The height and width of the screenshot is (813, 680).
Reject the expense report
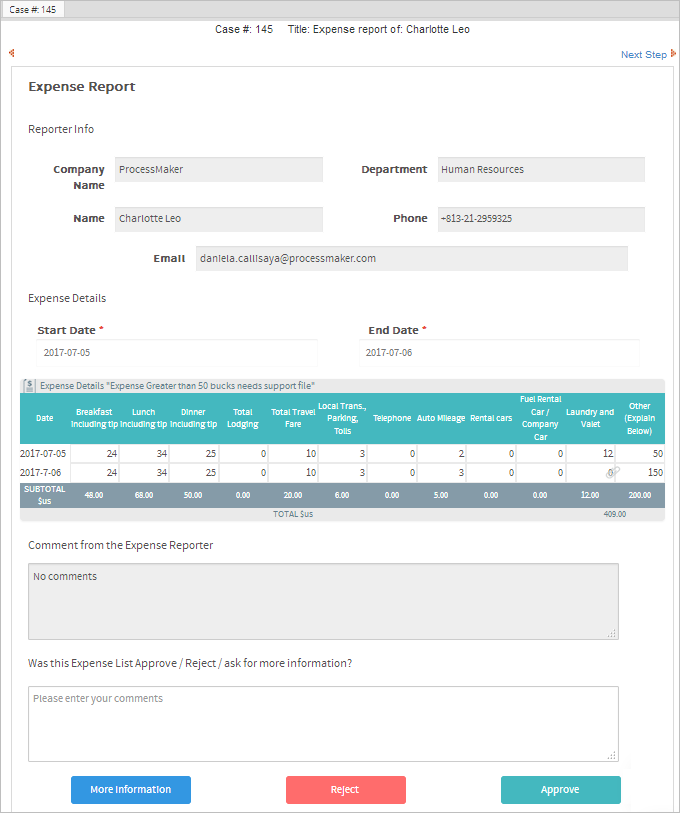click(x=345, y=790)
